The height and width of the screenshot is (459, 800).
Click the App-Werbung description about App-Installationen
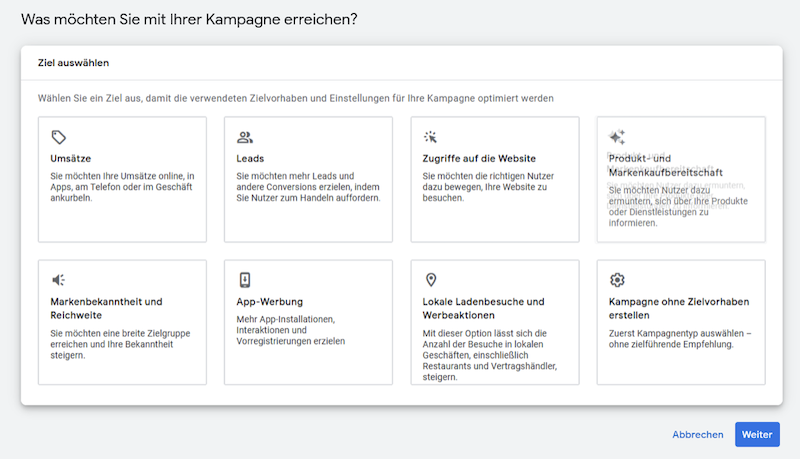pyautogui.click(x=290, y=330)
